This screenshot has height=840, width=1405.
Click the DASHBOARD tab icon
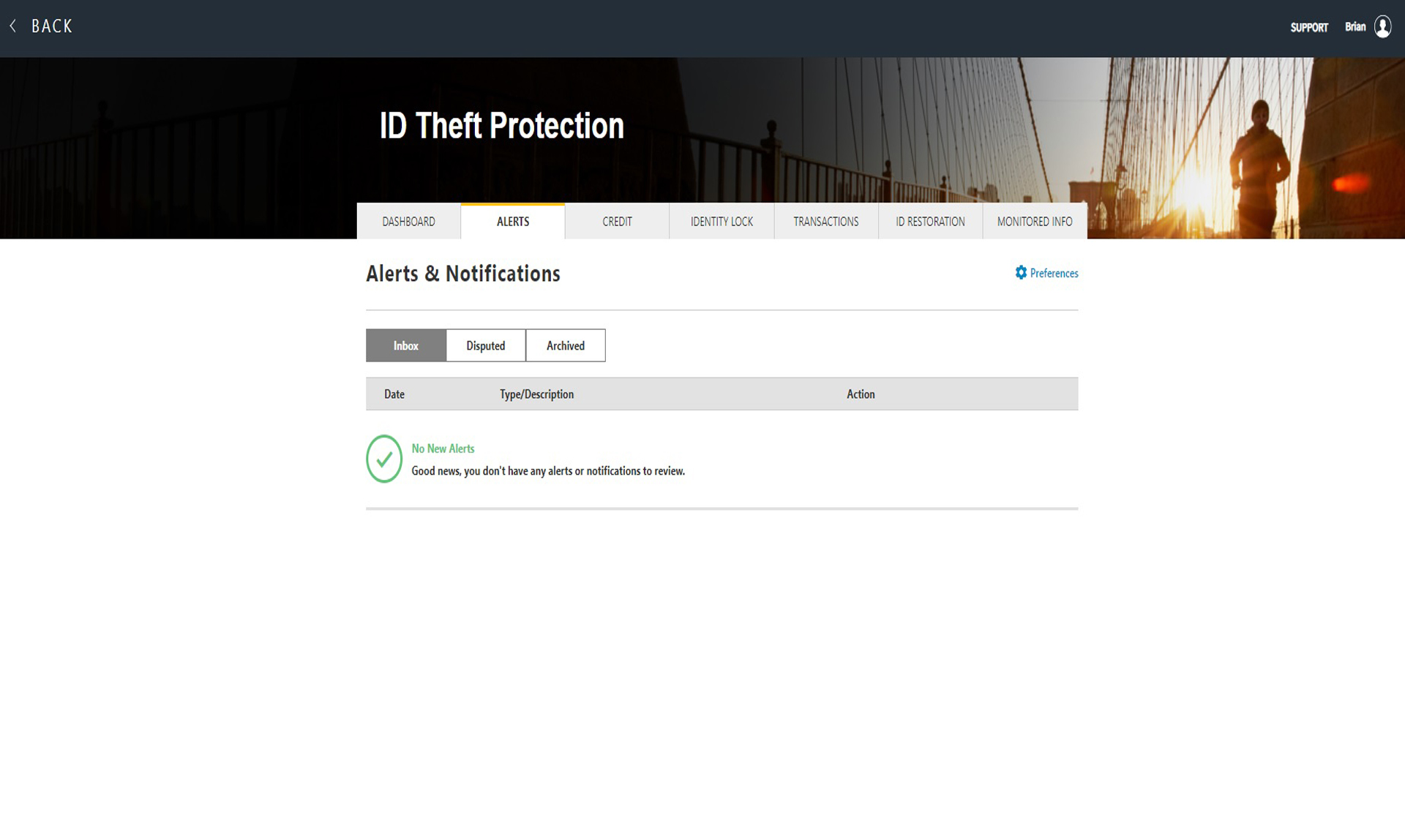408,220
